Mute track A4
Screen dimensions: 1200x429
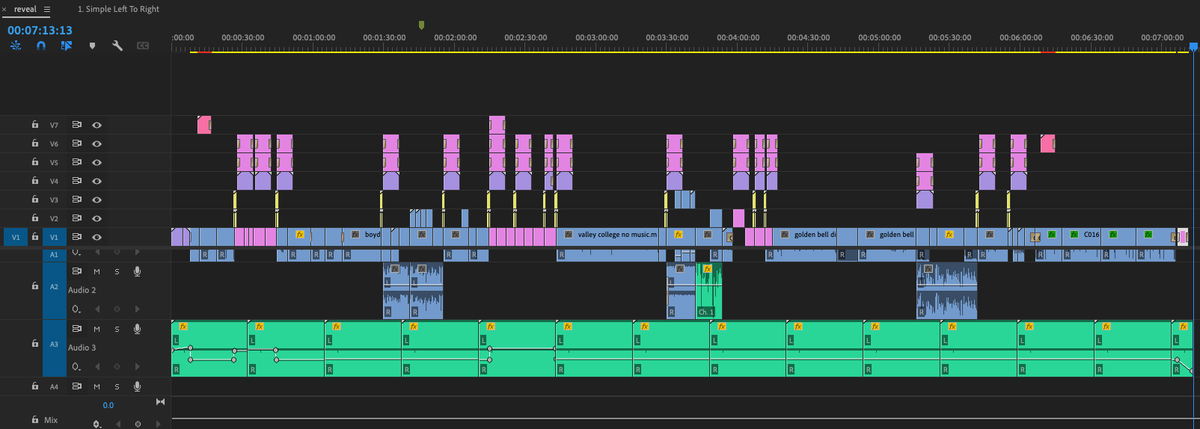click(97, 386)
